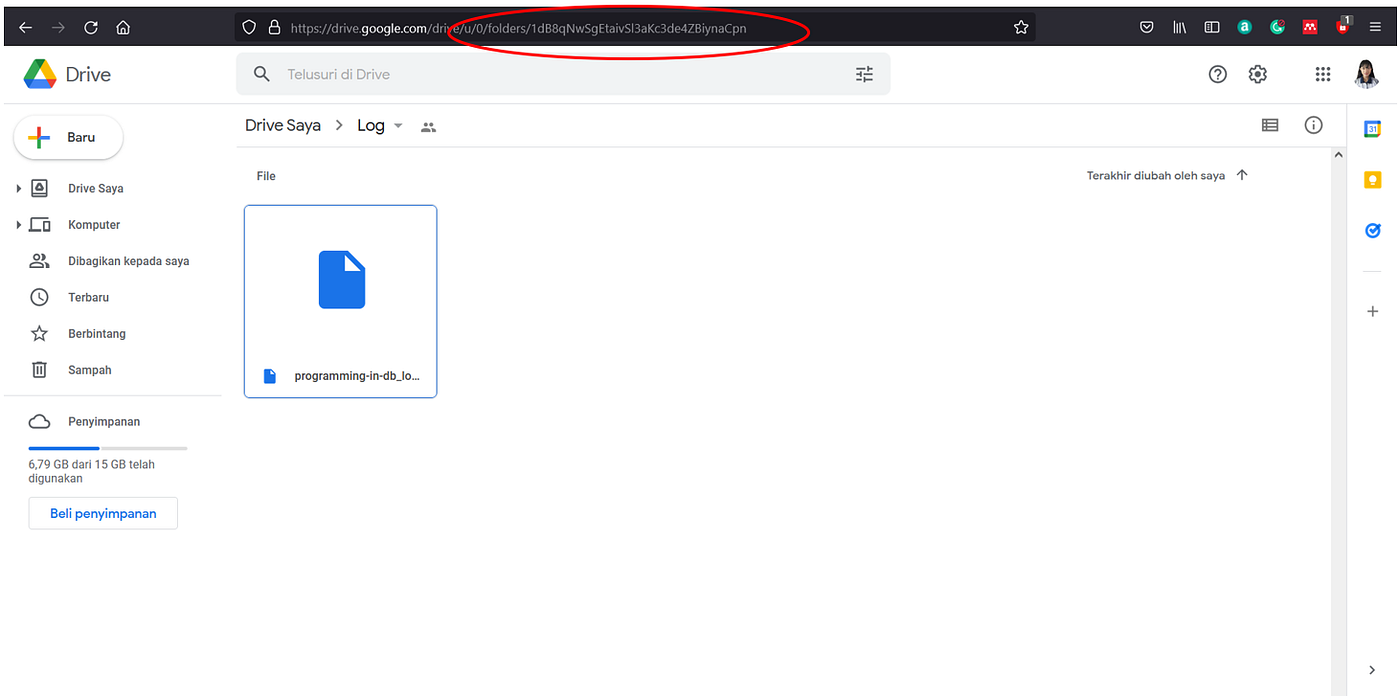Screen dimensions: 1400x696
Task: Open Drive search options filter
Action: coord(864,73)
